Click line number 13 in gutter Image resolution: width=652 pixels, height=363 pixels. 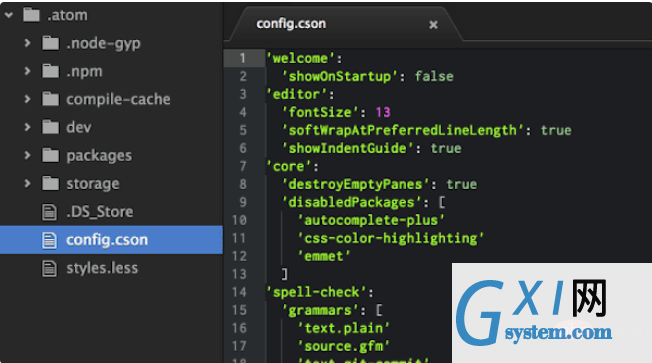pos(239,274)
